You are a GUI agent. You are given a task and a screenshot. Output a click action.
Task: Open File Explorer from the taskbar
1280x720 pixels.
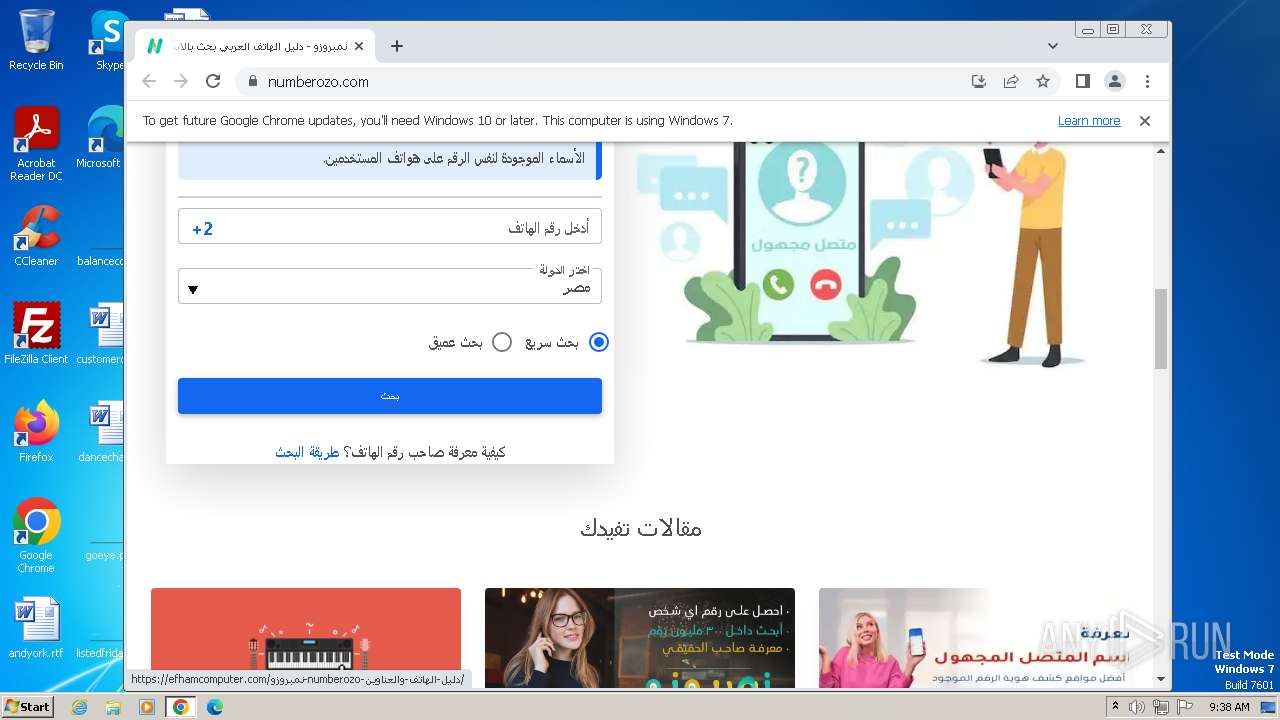pos(113,707)
